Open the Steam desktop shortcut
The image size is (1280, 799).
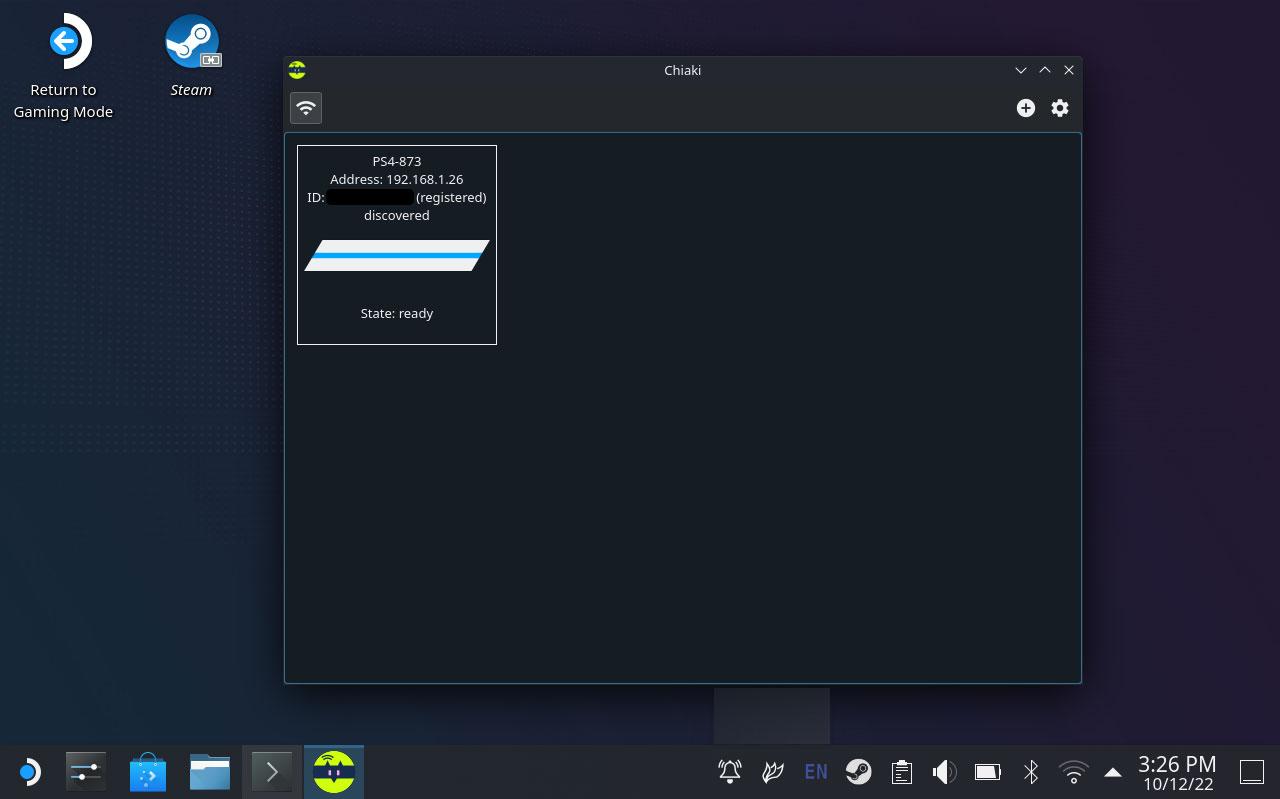tap(191, 56)
